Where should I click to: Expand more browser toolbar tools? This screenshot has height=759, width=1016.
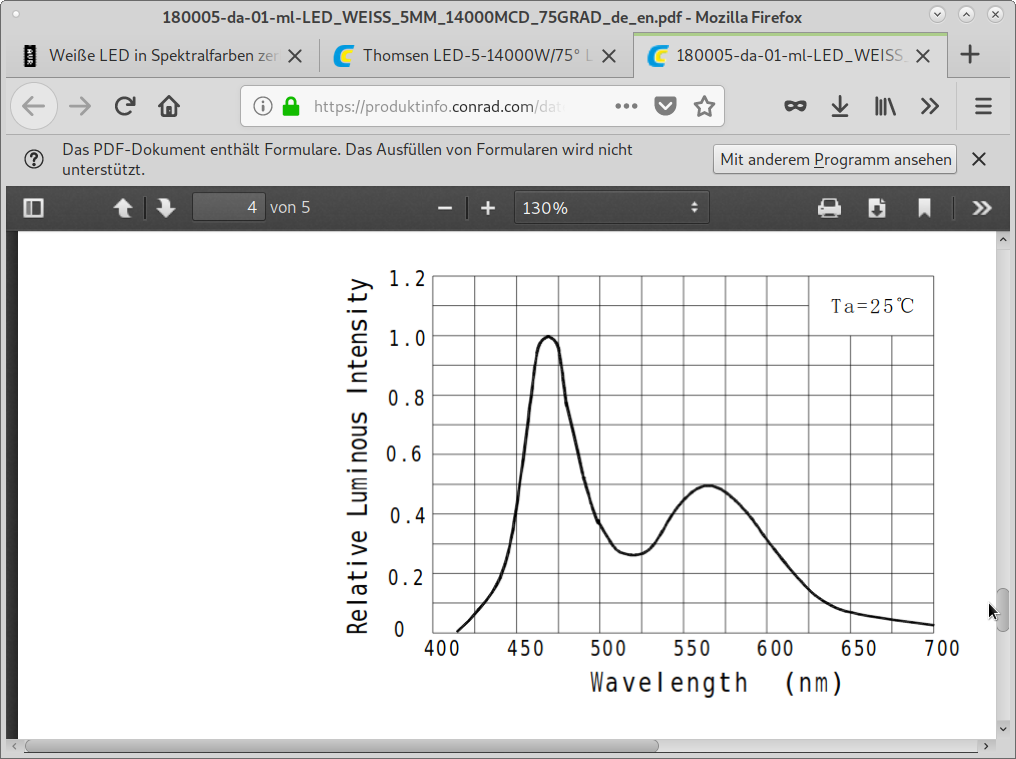click(930, 106)
